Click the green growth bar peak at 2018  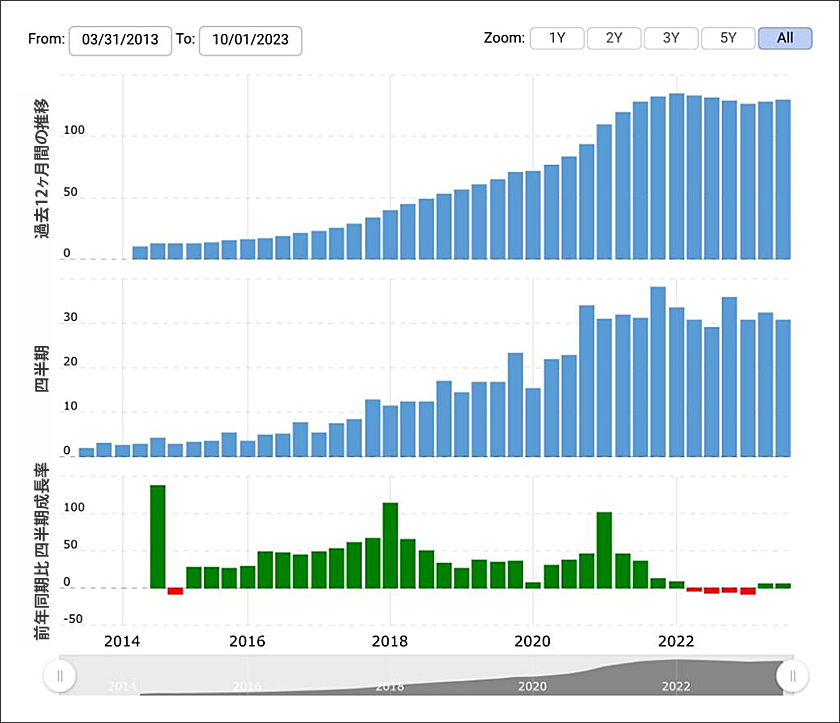coord(390,545)
